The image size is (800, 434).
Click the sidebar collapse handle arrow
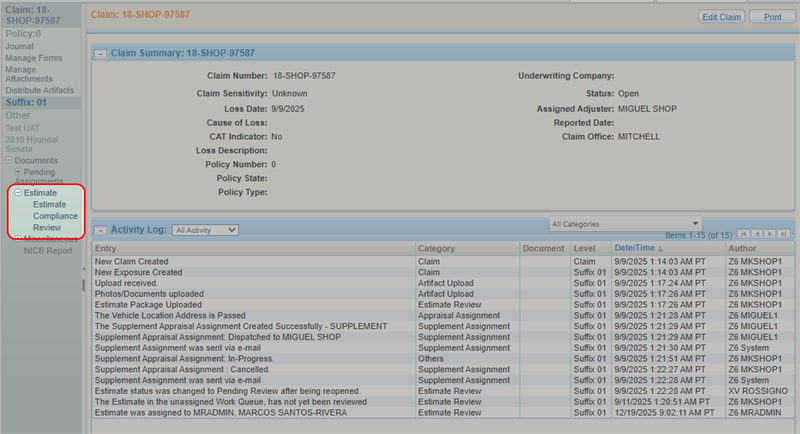click(x=83, y=284)
